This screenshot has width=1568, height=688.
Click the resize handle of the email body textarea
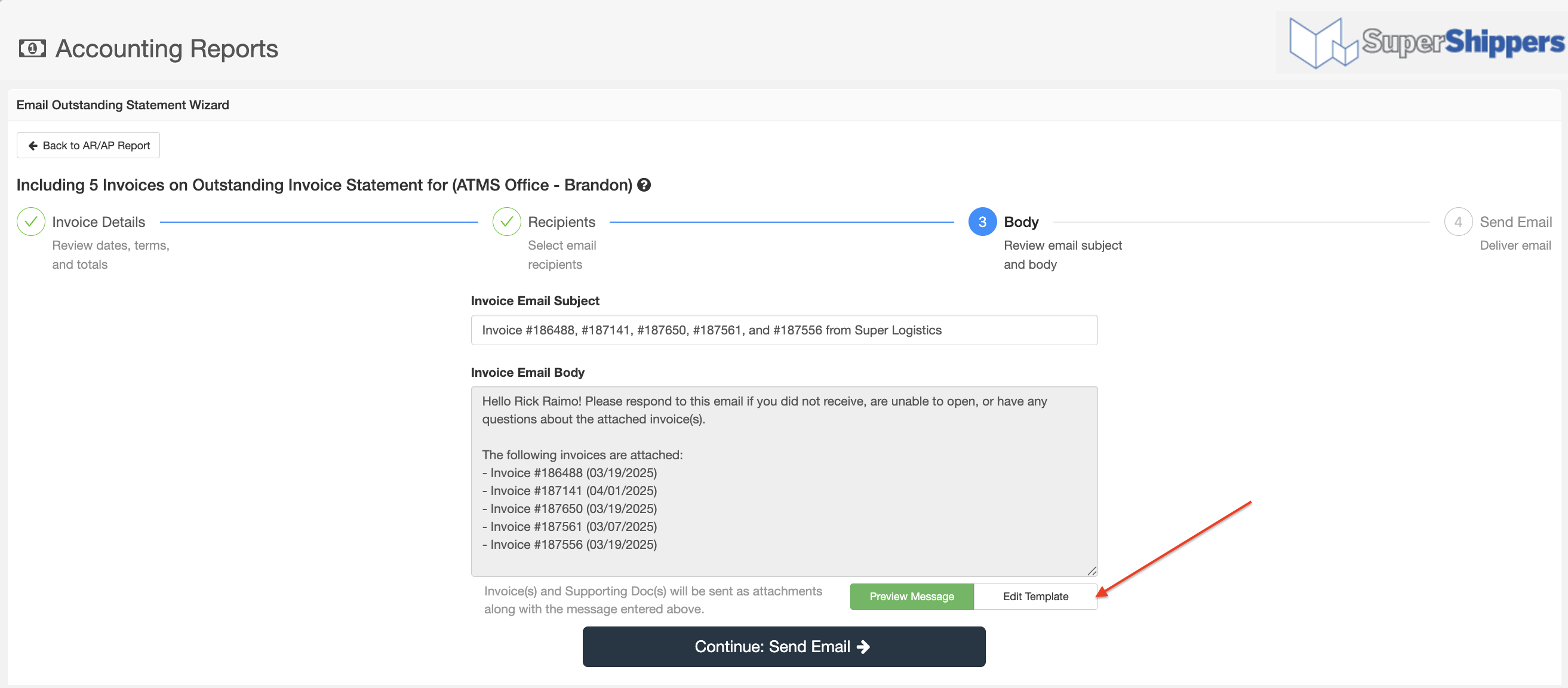(1092, 570)
